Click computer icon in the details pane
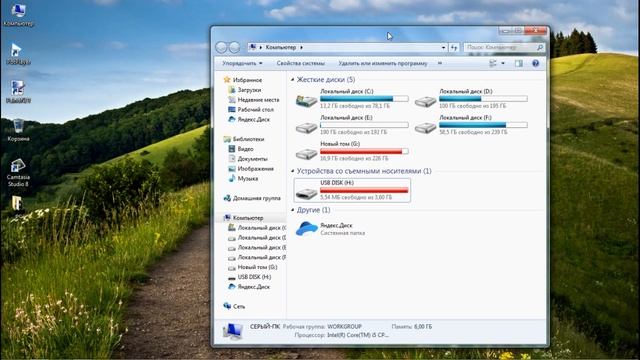Image resolution: width=640 pixels, height=360 pixels. (232, 331)
